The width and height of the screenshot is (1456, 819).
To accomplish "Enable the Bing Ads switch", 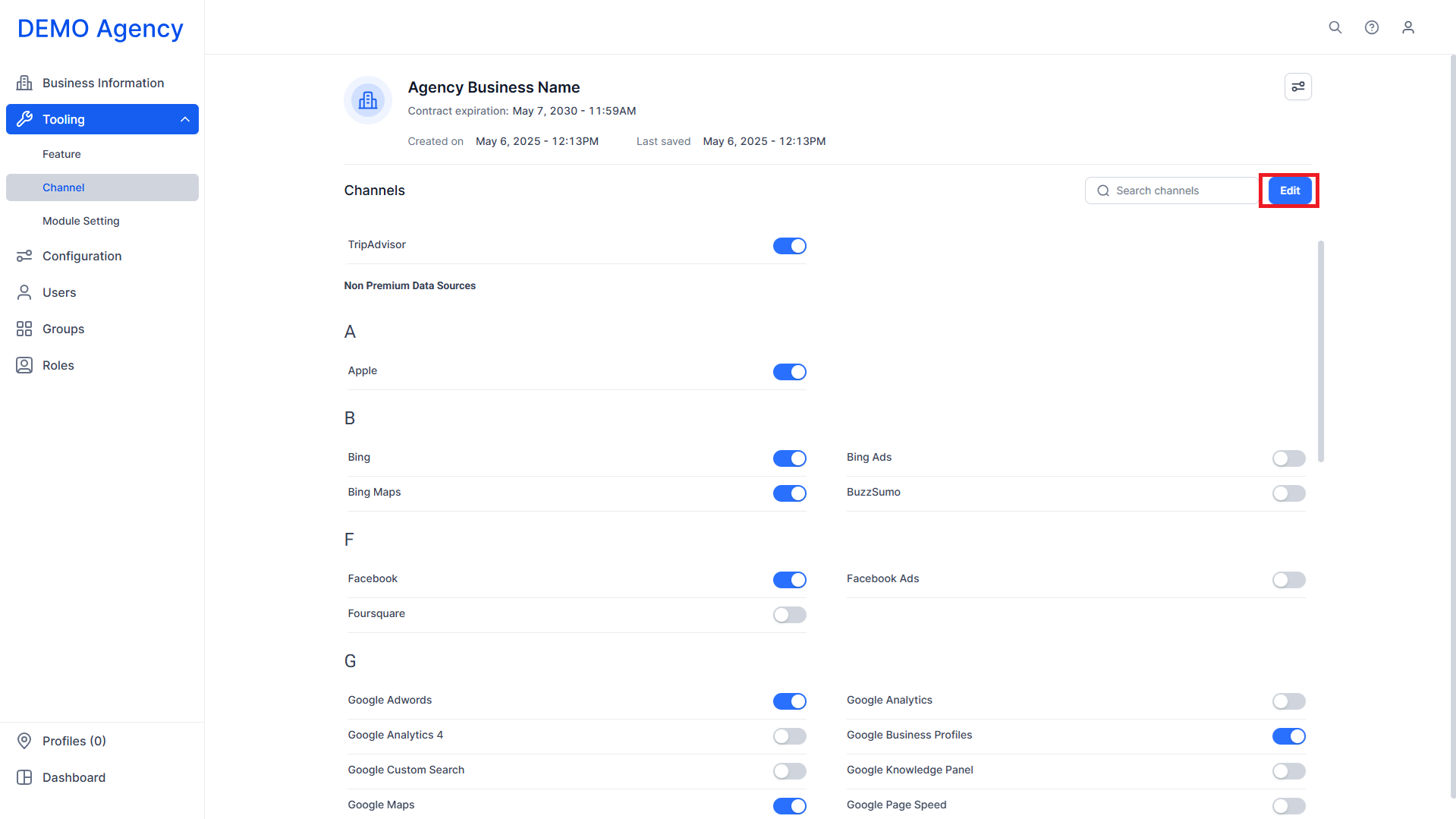I will click(x=1288, y=458).
